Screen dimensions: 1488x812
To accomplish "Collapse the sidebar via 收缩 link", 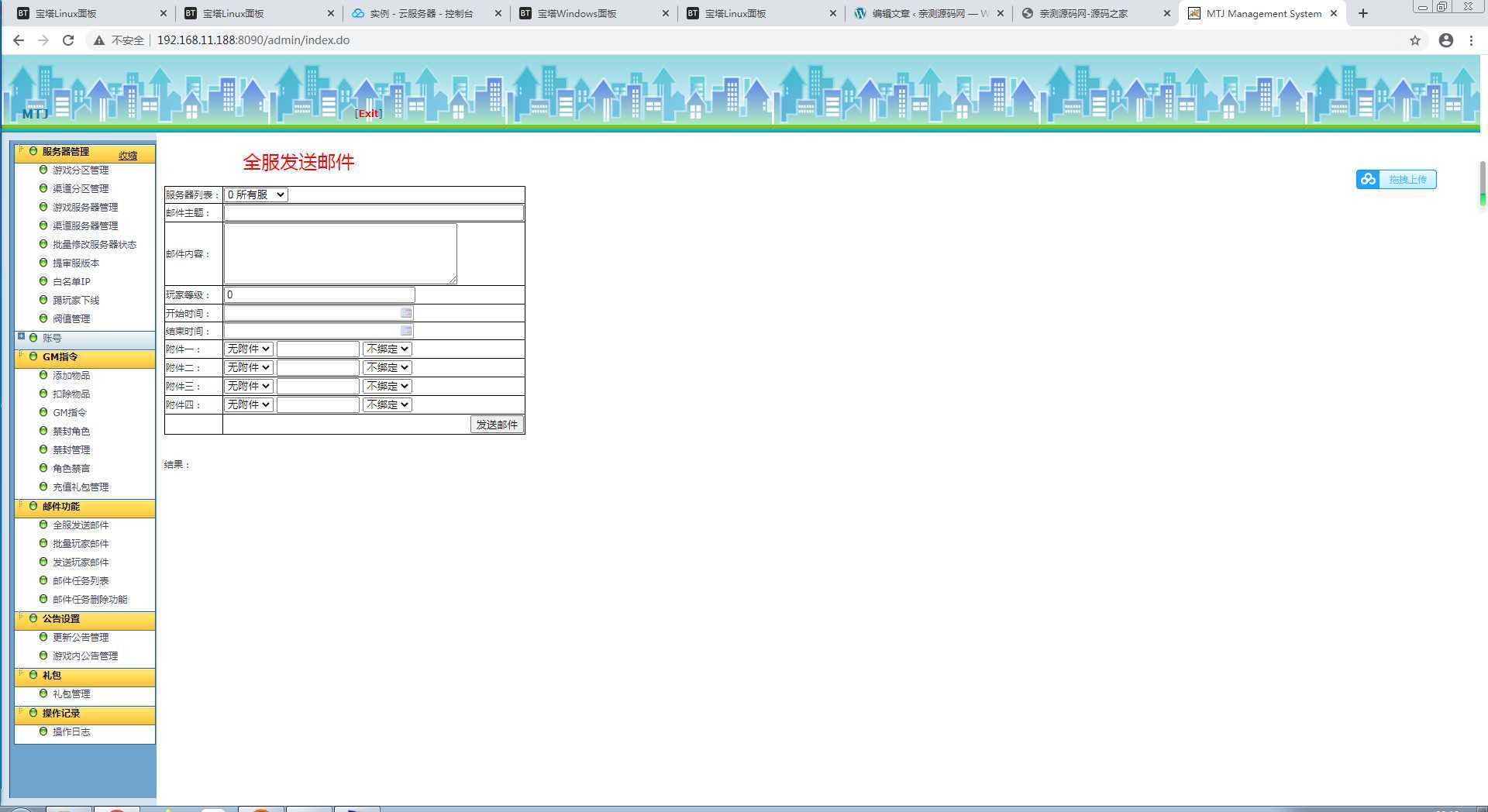I will pyautogui.click(x=128, y=155).
